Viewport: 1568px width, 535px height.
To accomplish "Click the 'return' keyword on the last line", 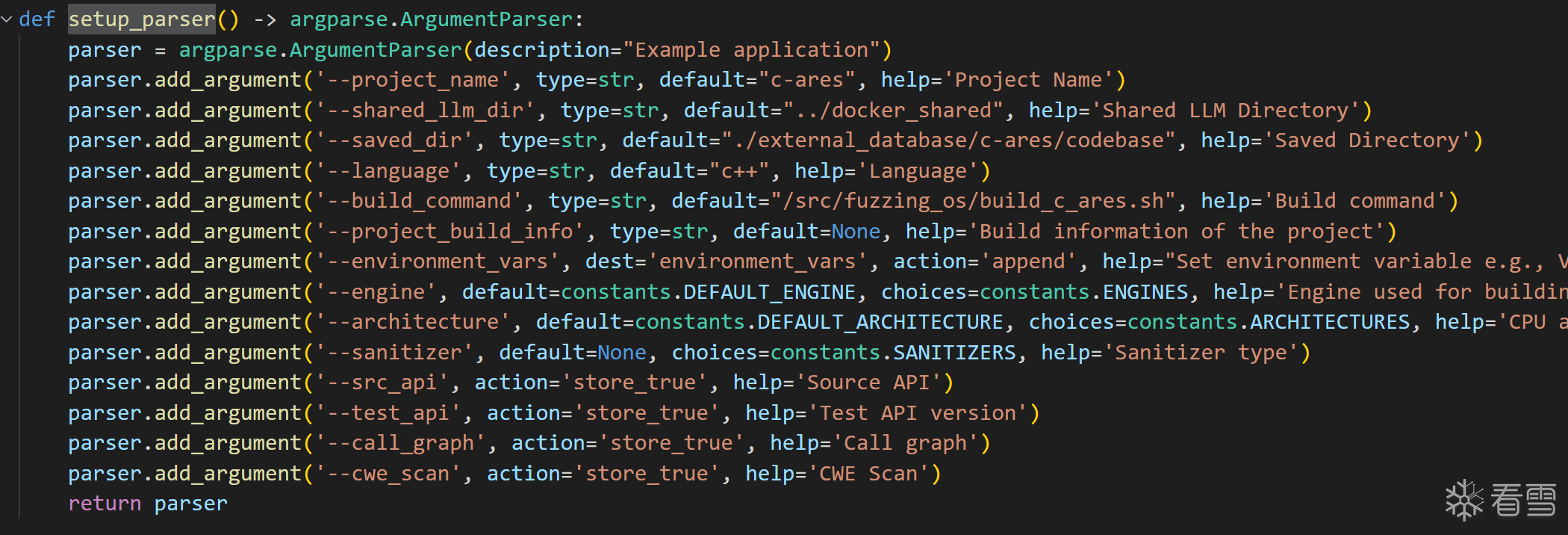I will tap(105, 504).
